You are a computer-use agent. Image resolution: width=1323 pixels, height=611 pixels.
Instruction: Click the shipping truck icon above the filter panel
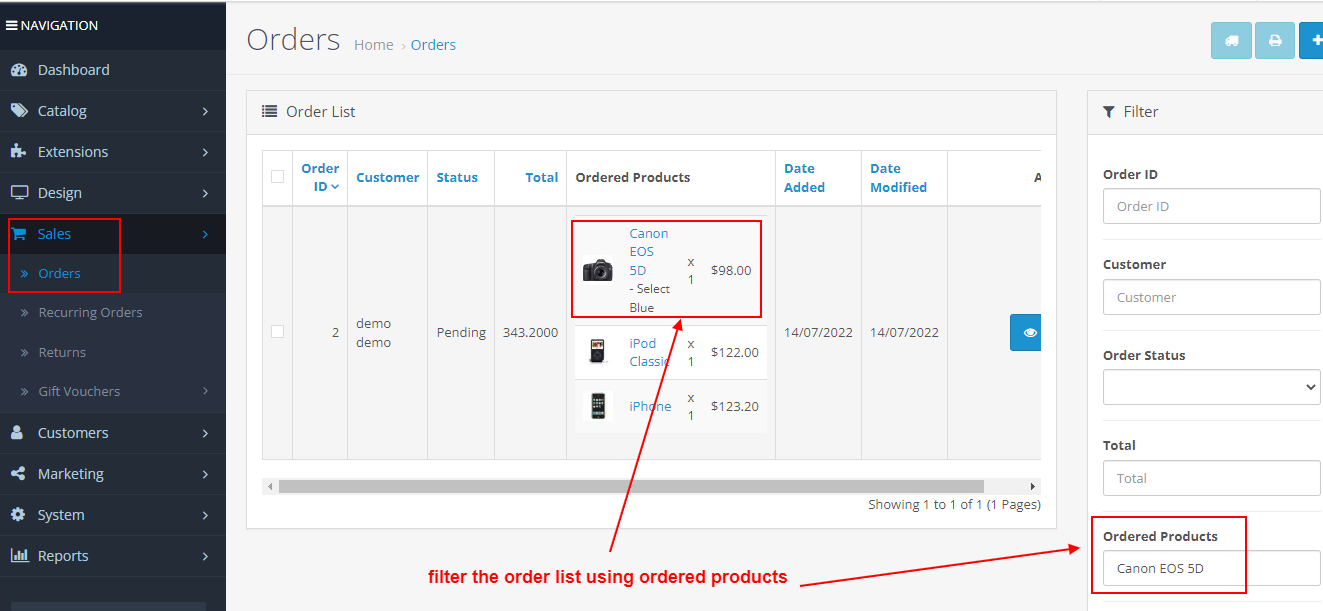point(1231,40)
